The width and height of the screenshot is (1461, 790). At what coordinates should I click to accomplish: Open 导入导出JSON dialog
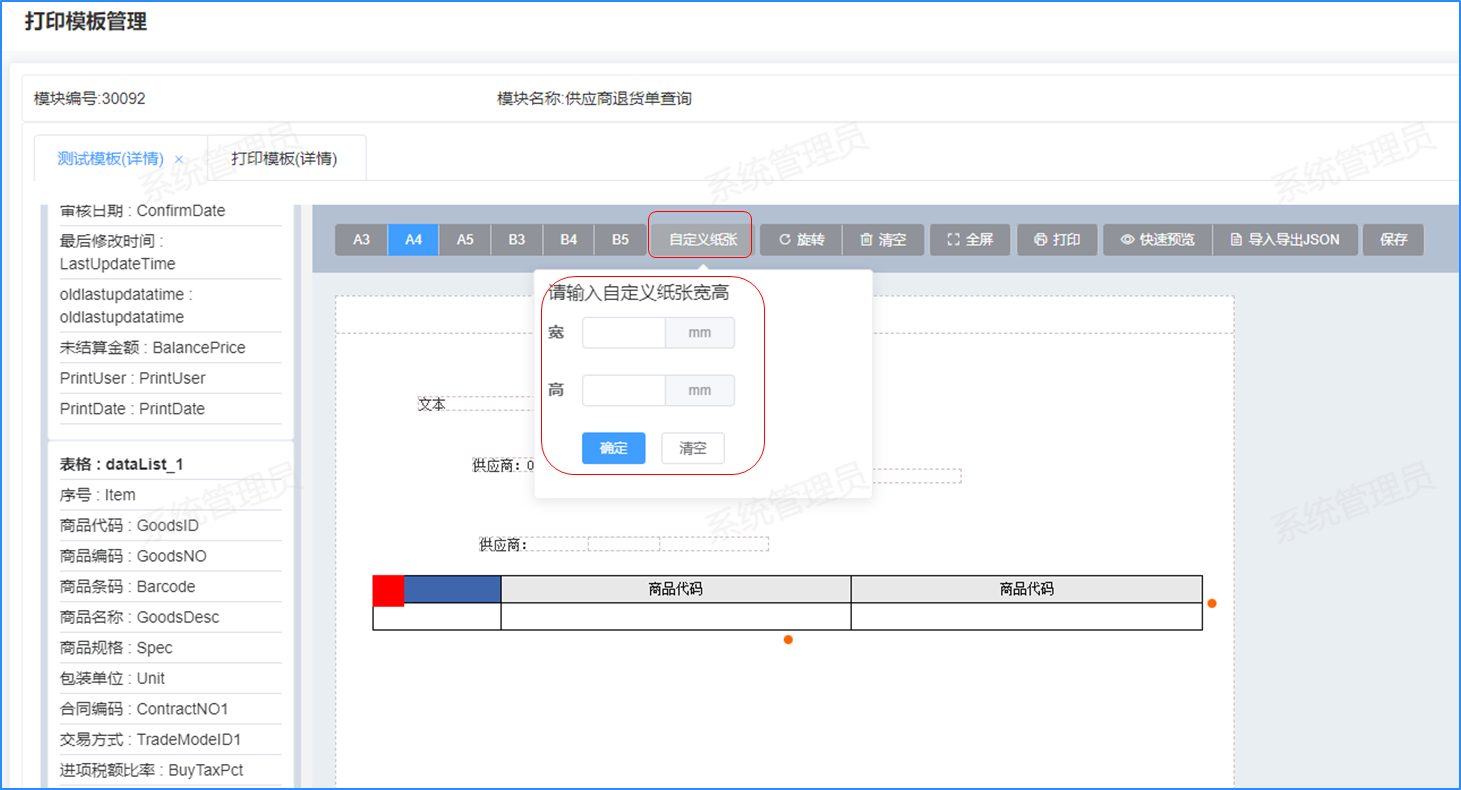[x=1285, y=240]
